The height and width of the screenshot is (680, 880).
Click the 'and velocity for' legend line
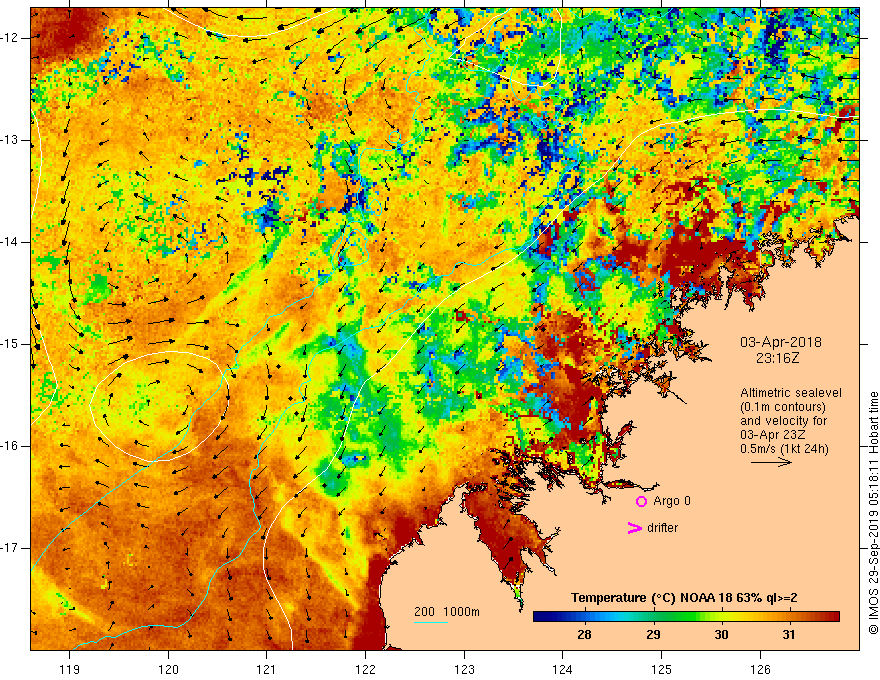783,421
